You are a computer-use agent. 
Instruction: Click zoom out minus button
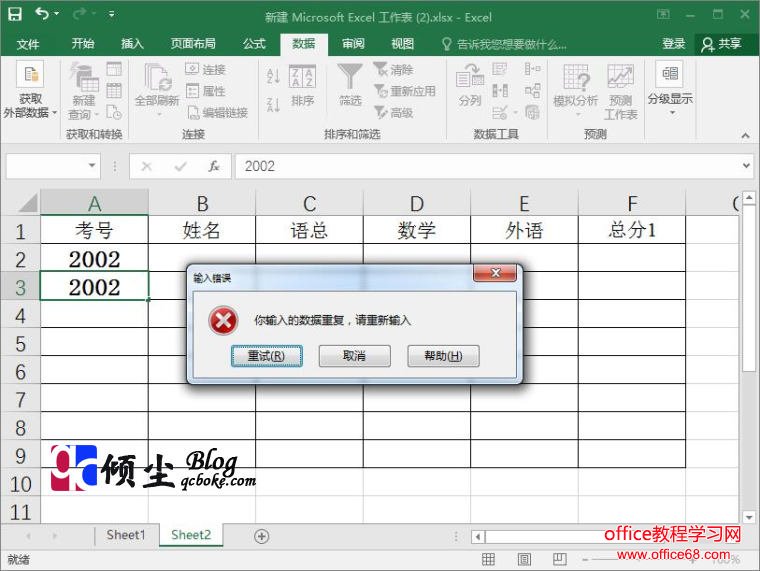(585, 560)
